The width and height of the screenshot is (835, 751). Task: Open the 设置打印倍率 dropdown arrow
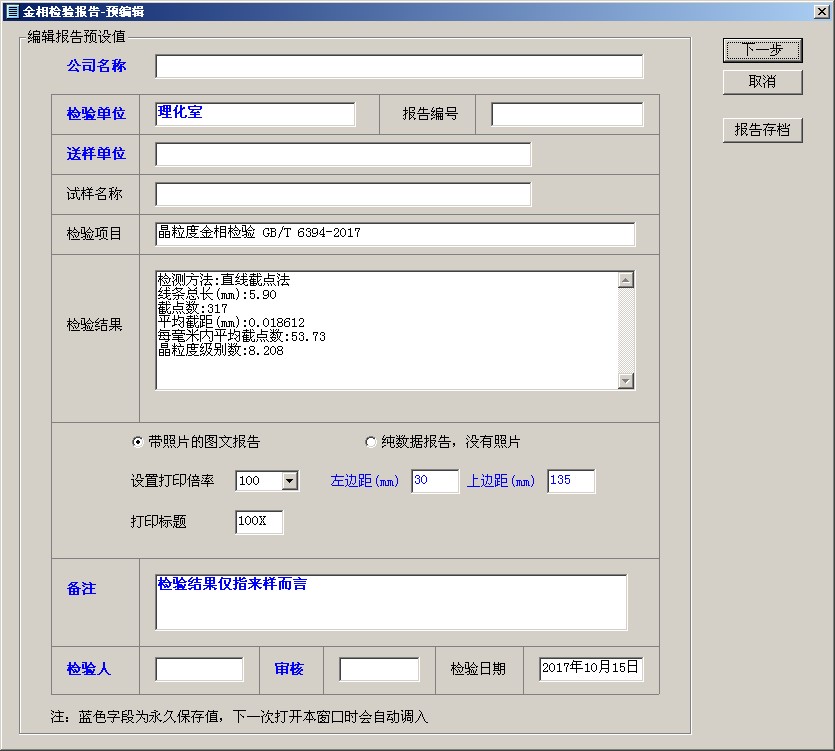(289, 482)
